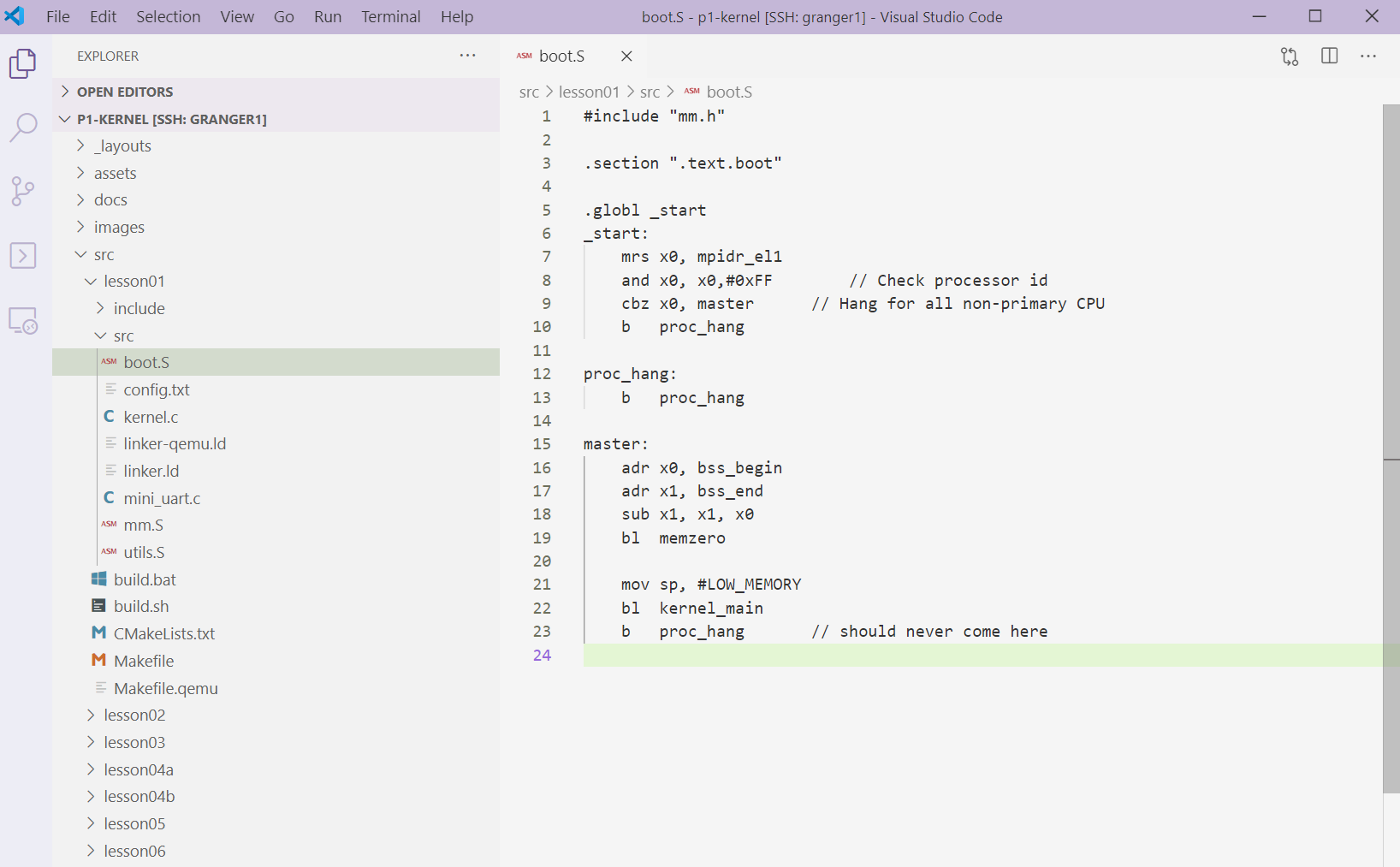Expand the assets folder

pos(276,173)
